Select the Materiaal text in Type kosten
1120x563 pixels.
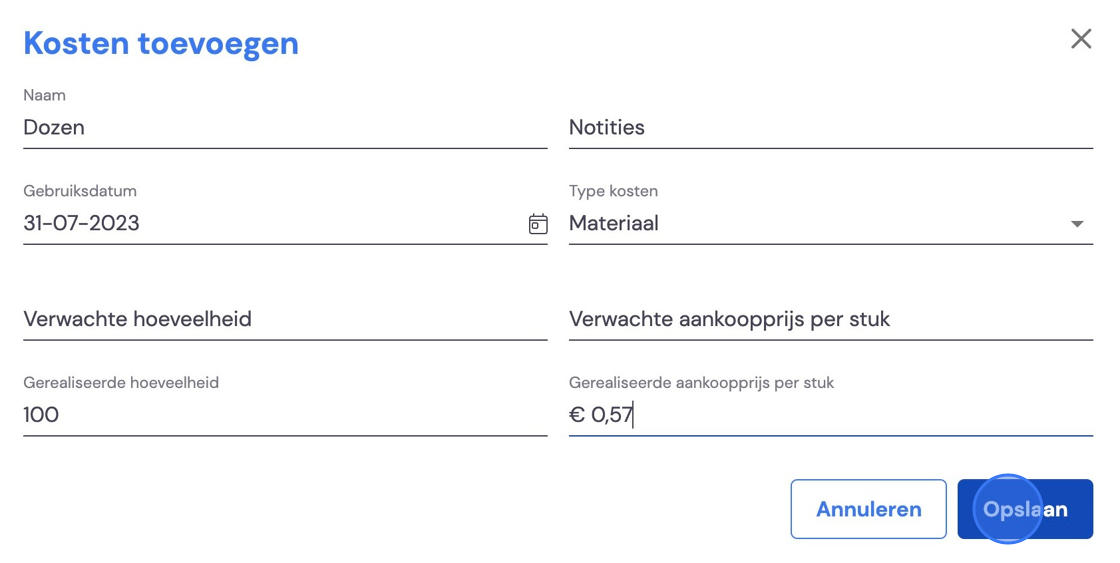(x=614, y=224)
